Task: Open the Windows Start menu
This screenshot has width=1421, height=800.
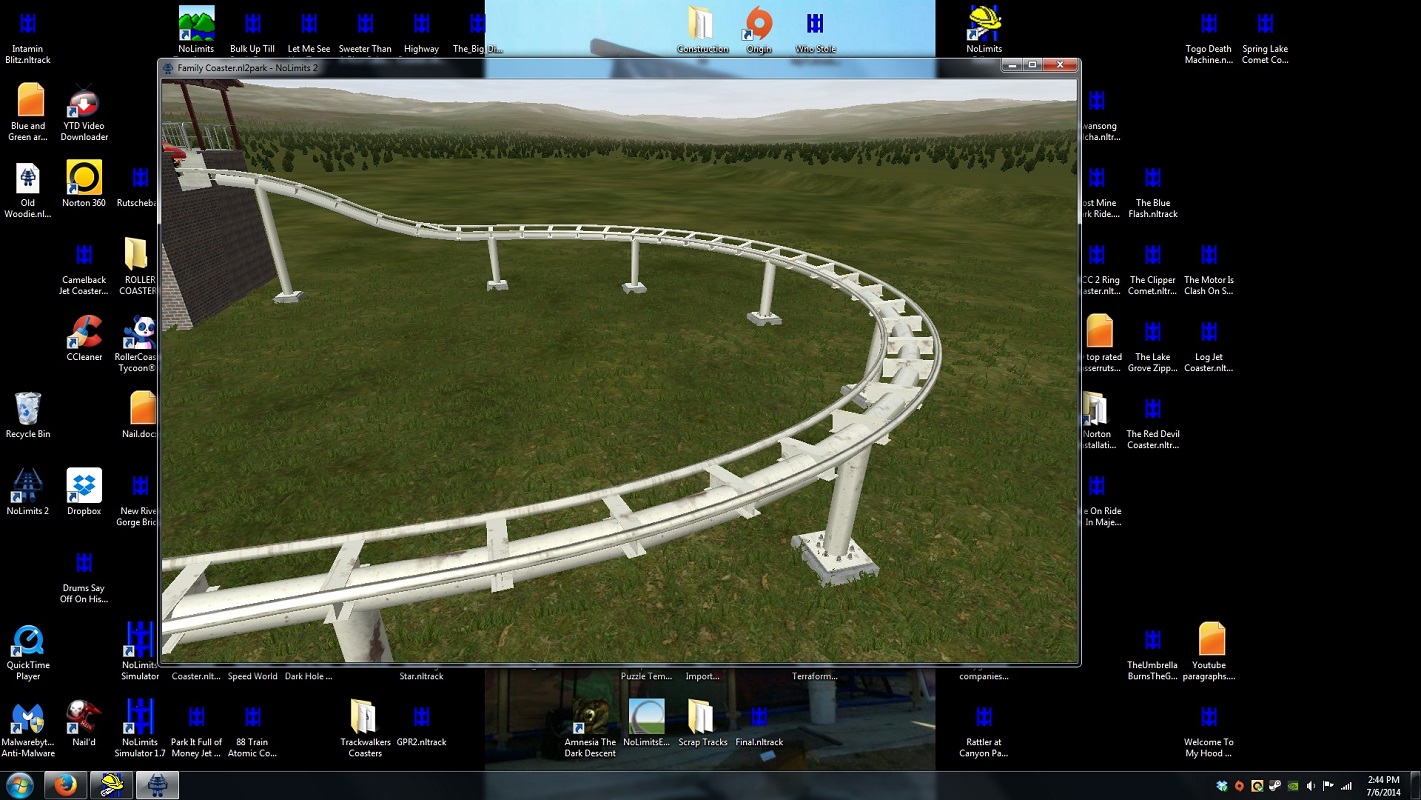Action: (20, 785)
